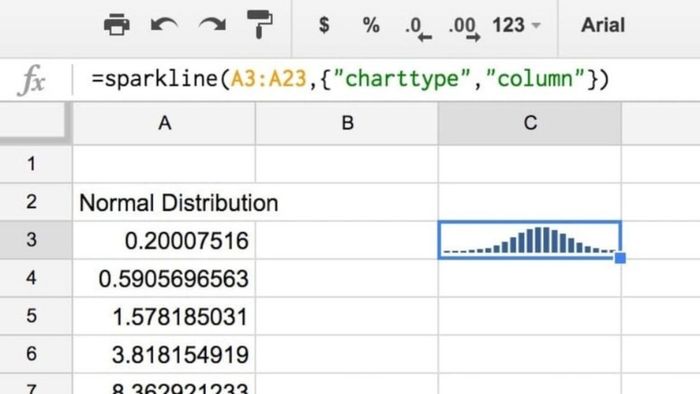Image resolution: width=700 pixels, height=394 pixels.
Task: Click the Undo arrow
Action: point(164,25)
